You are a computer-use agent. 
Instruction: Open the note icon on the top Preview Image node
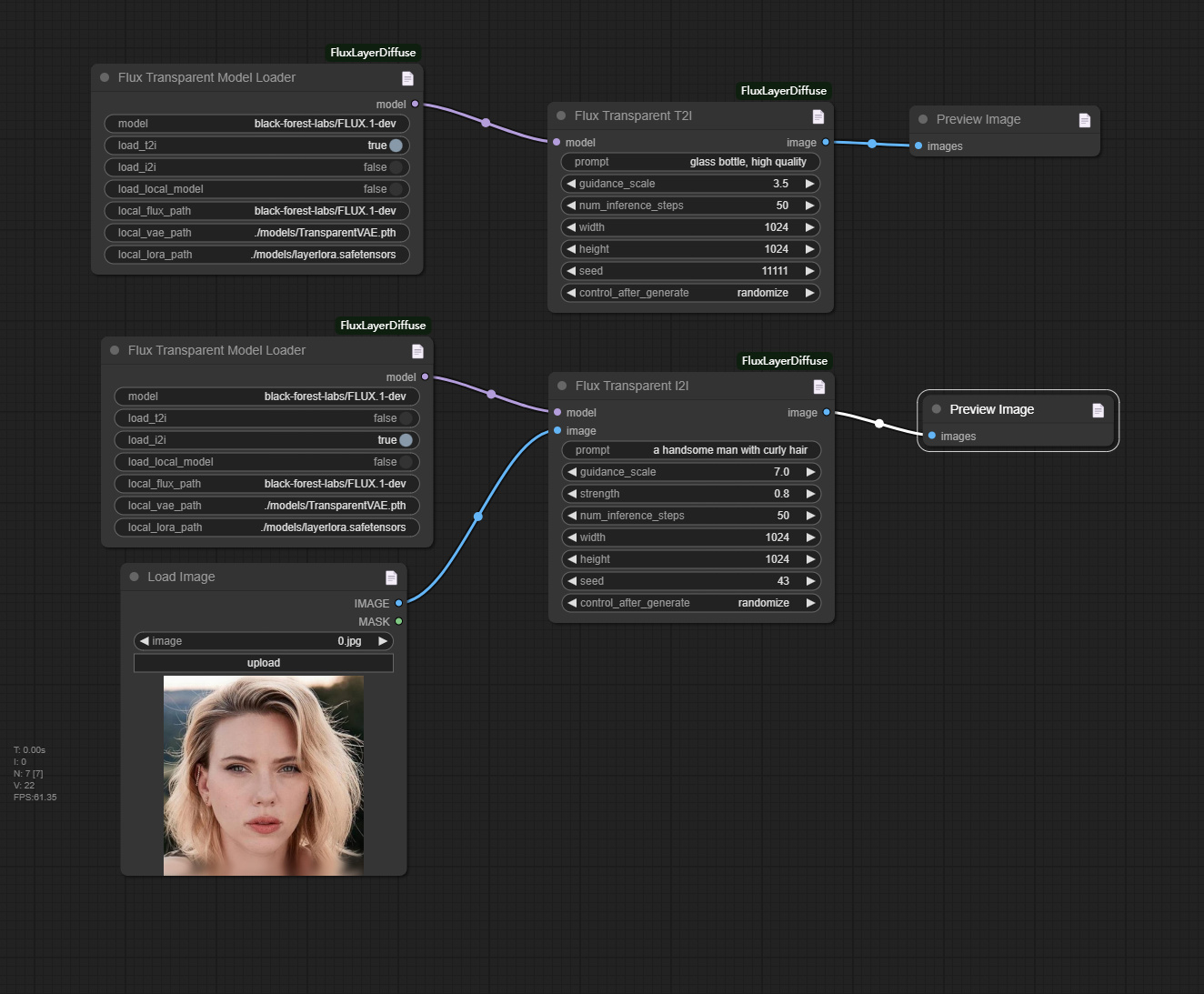click(1084, 119)
